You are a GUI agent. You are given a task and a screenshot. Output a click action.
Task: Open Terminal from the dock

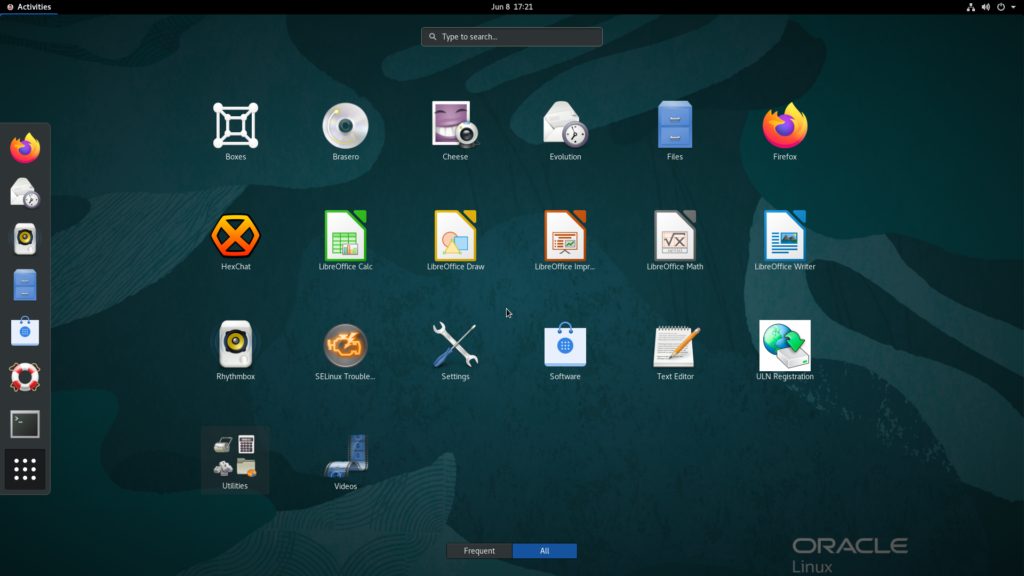(x=25, y=424)
